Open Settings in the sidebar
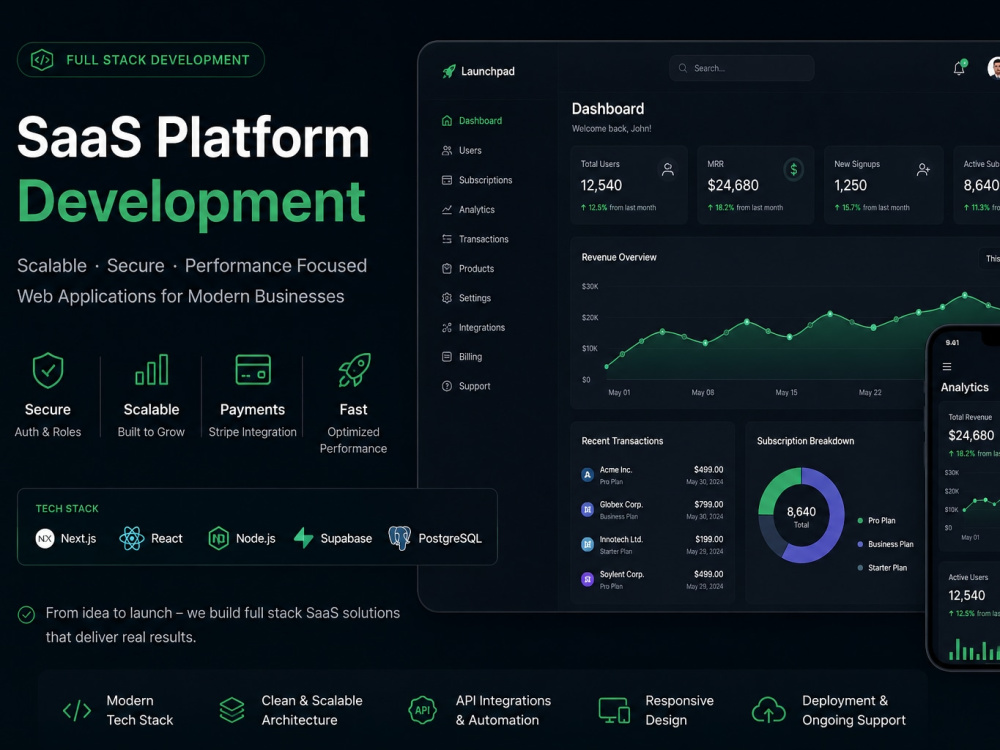This screenshot has width=1000, height=750. [466, 298]
